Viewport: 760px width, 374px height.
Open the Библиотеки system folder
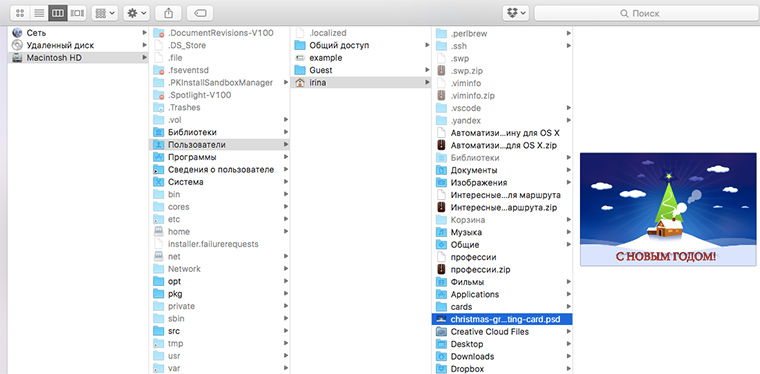point(220,132)
